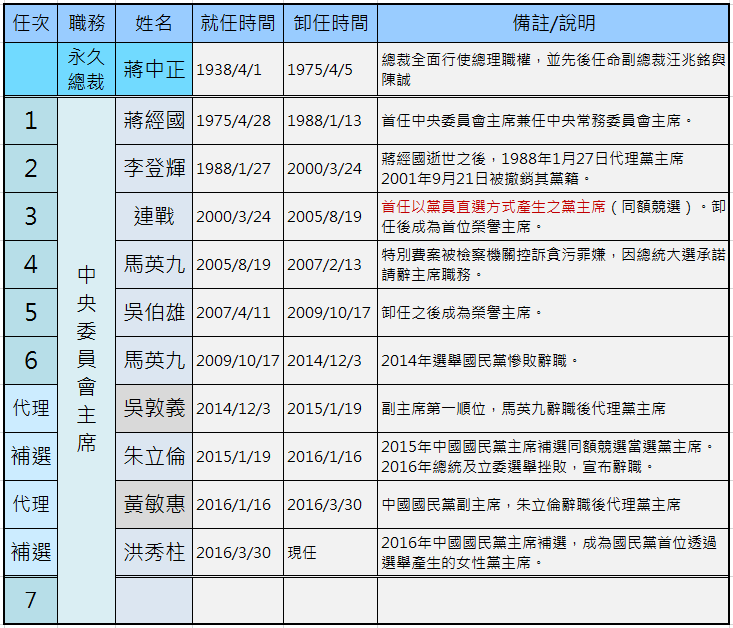Select term number 6 cell
Viewport: 733px width, 628px height.
coord(31,361)
